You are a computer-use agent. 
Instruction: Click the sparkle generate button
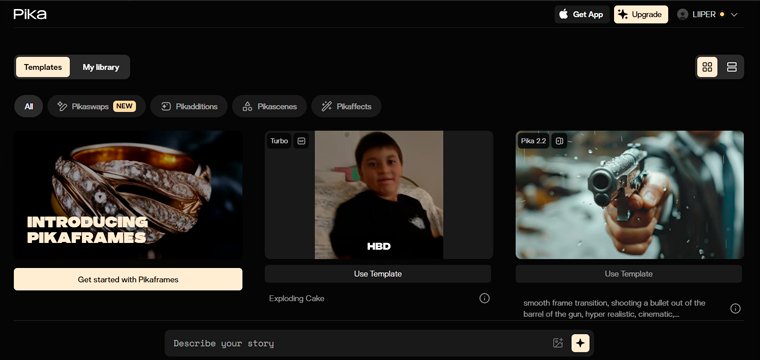tap(580, 343)
